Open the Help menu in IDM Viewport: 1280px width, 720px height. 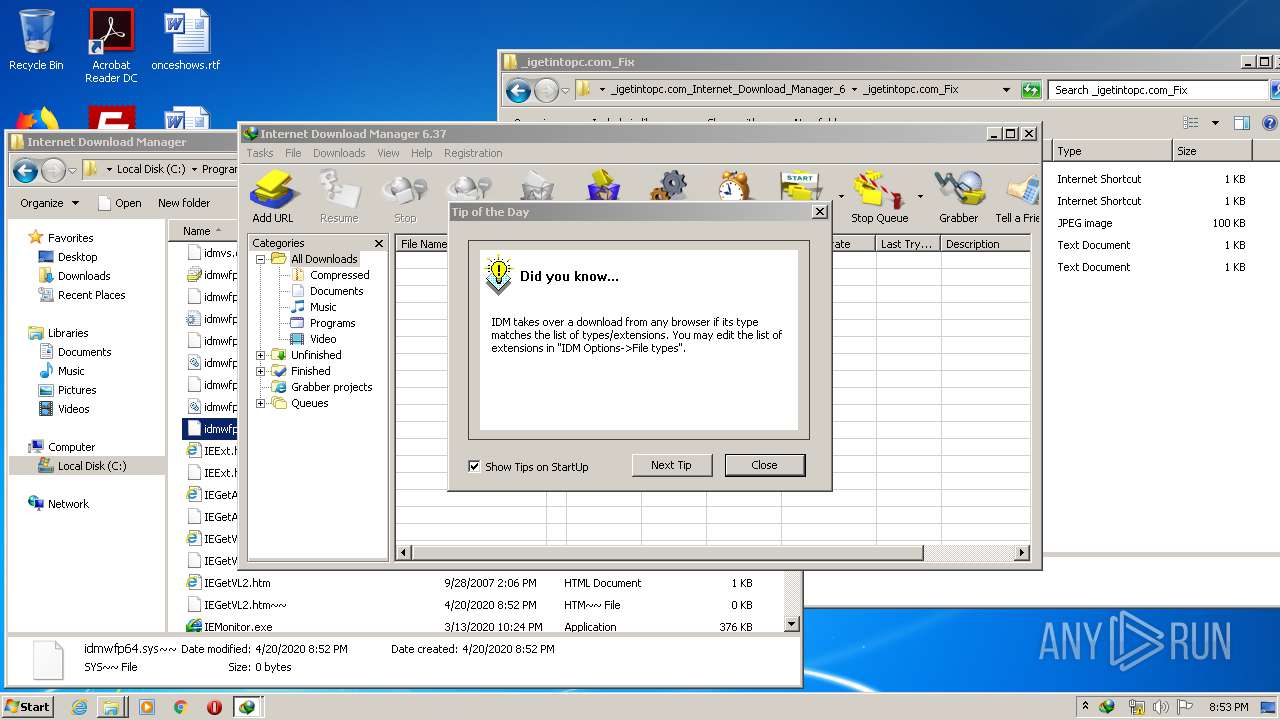pos(422,153)
